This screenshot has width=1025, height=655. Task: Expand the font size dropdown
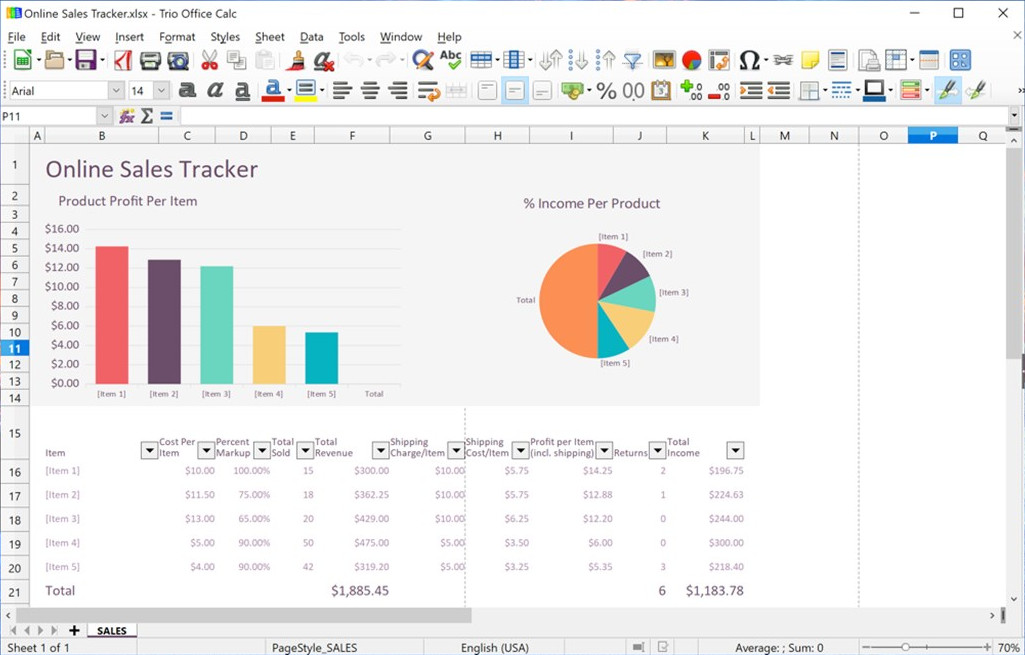tap(161, 91)
